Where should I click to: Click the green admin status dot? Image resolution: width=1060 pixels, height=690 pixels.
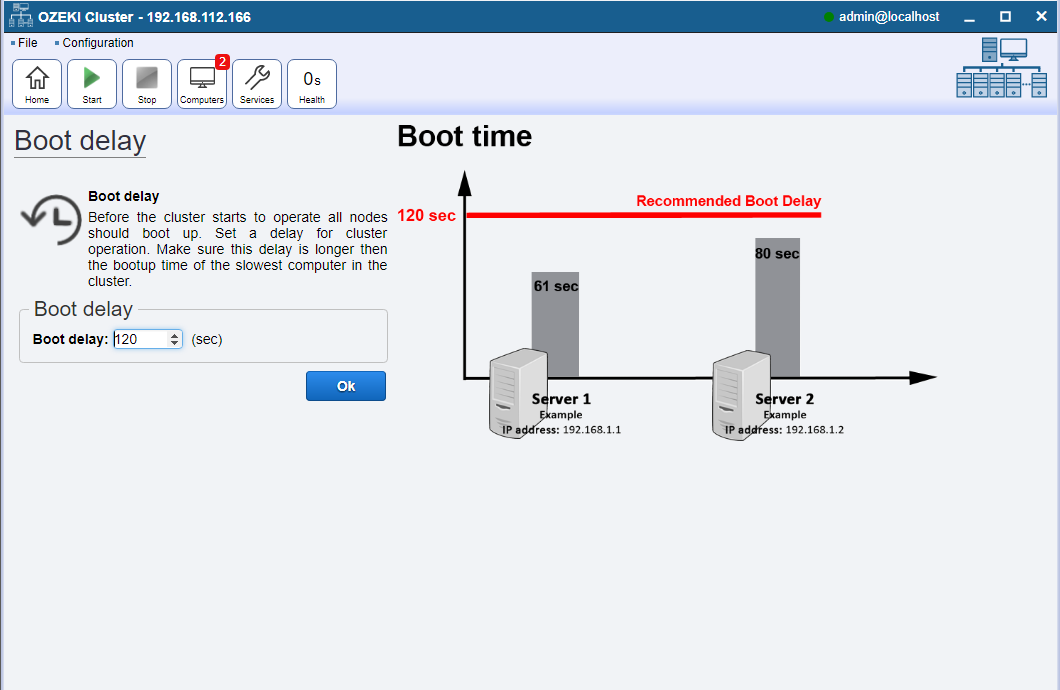pyautogui.click(x=829, y=17)
